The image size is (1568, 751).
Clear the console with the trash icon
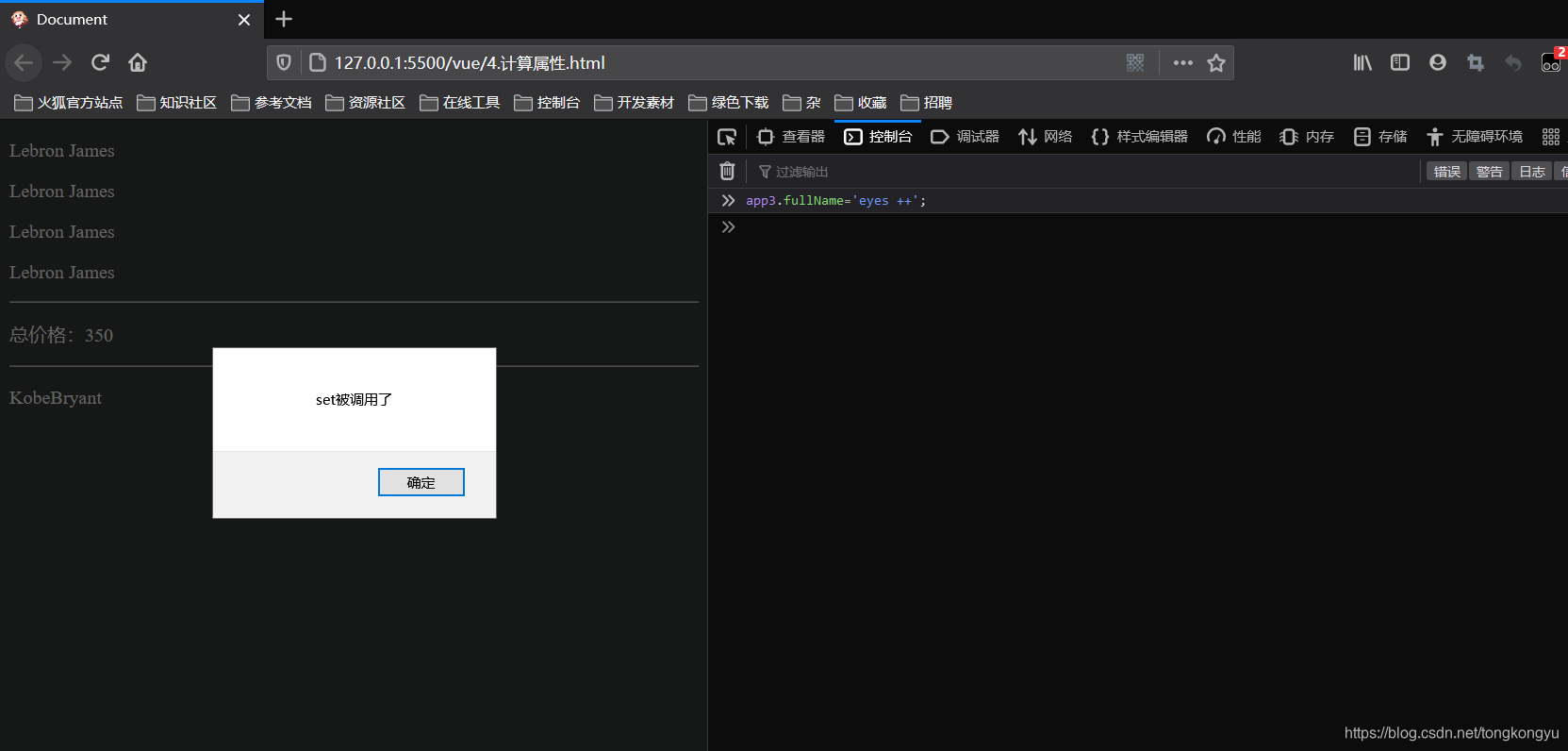point(727,171)
